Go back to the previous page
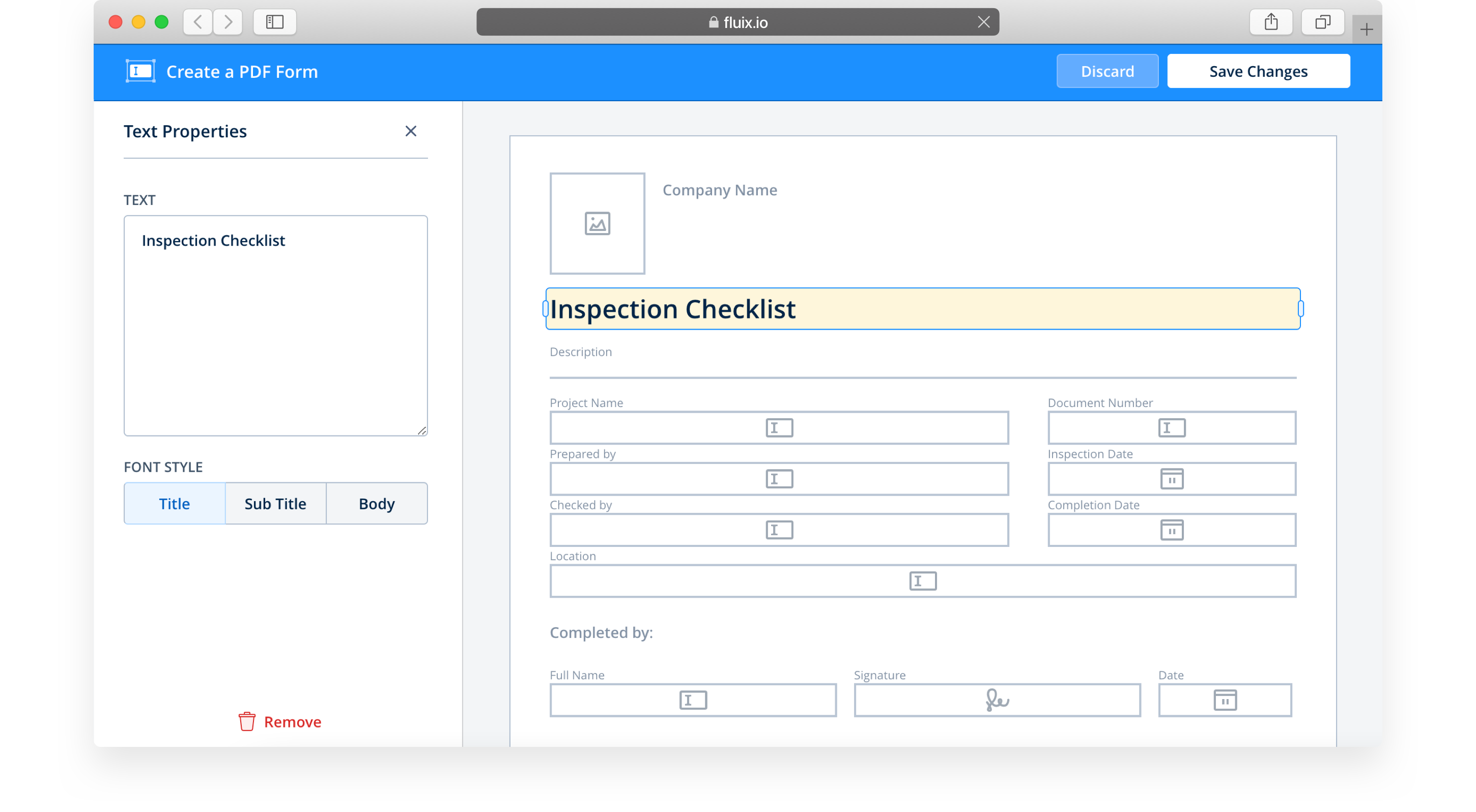 coord(197,22)
